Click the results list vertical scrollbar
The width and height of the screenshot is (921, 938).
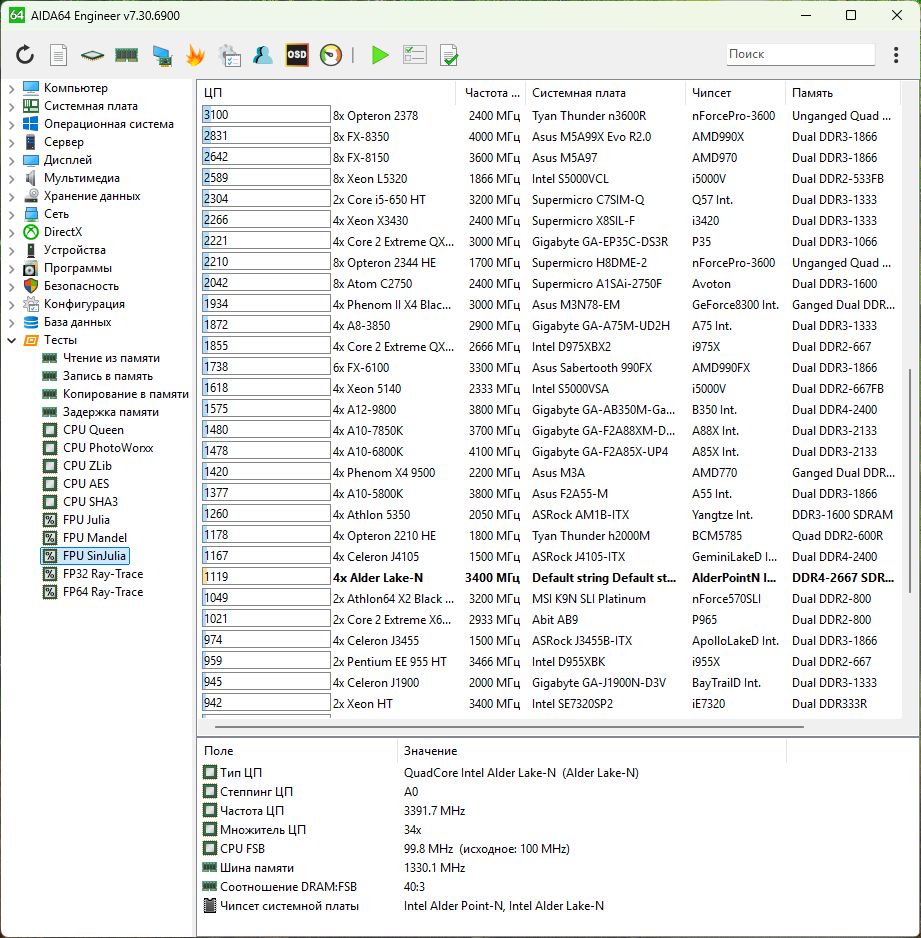(x=910, y=480)
